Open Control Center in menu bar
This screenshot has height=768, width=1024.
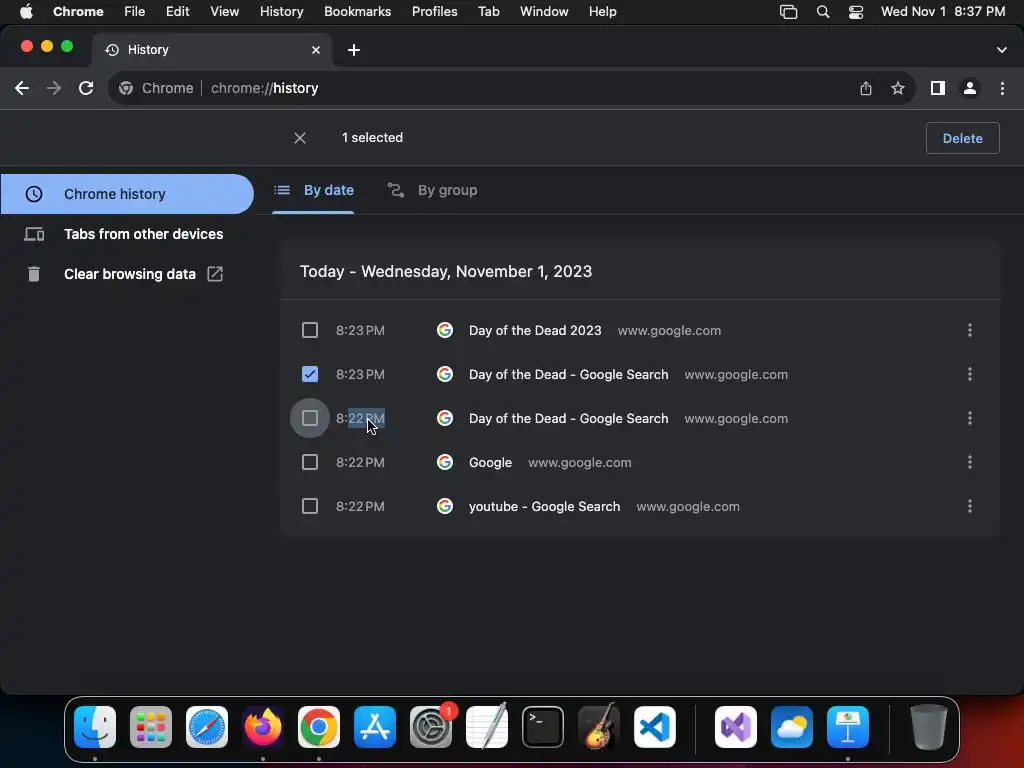(x=856, y=12)
